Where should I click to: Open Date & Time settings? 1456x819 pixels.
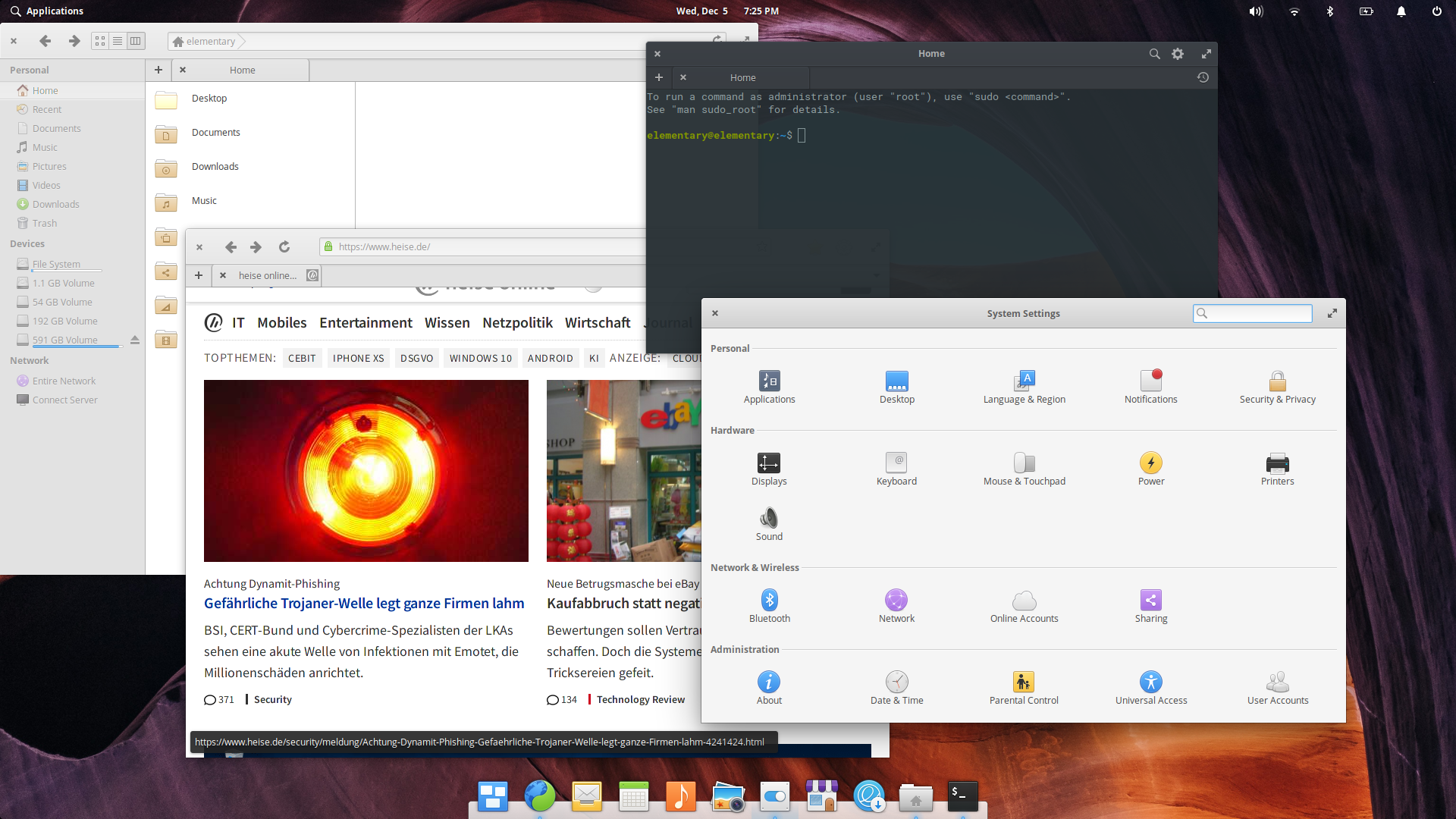[896, 689]
